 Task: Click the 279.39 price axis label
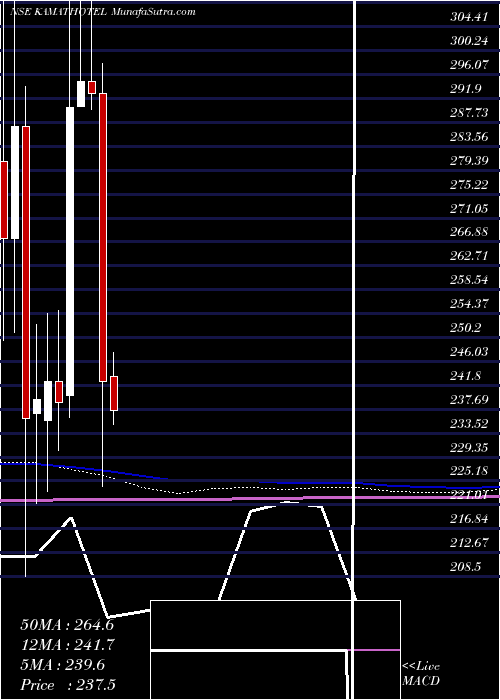469,161
